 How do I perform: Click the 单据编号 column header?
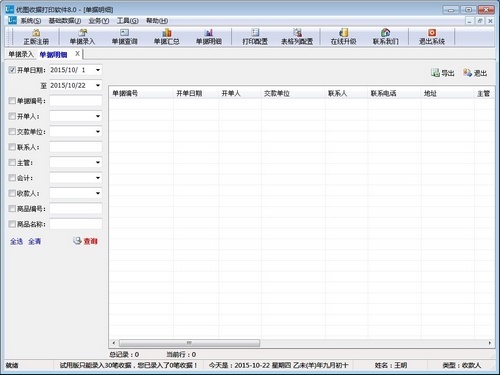point(141,93)
